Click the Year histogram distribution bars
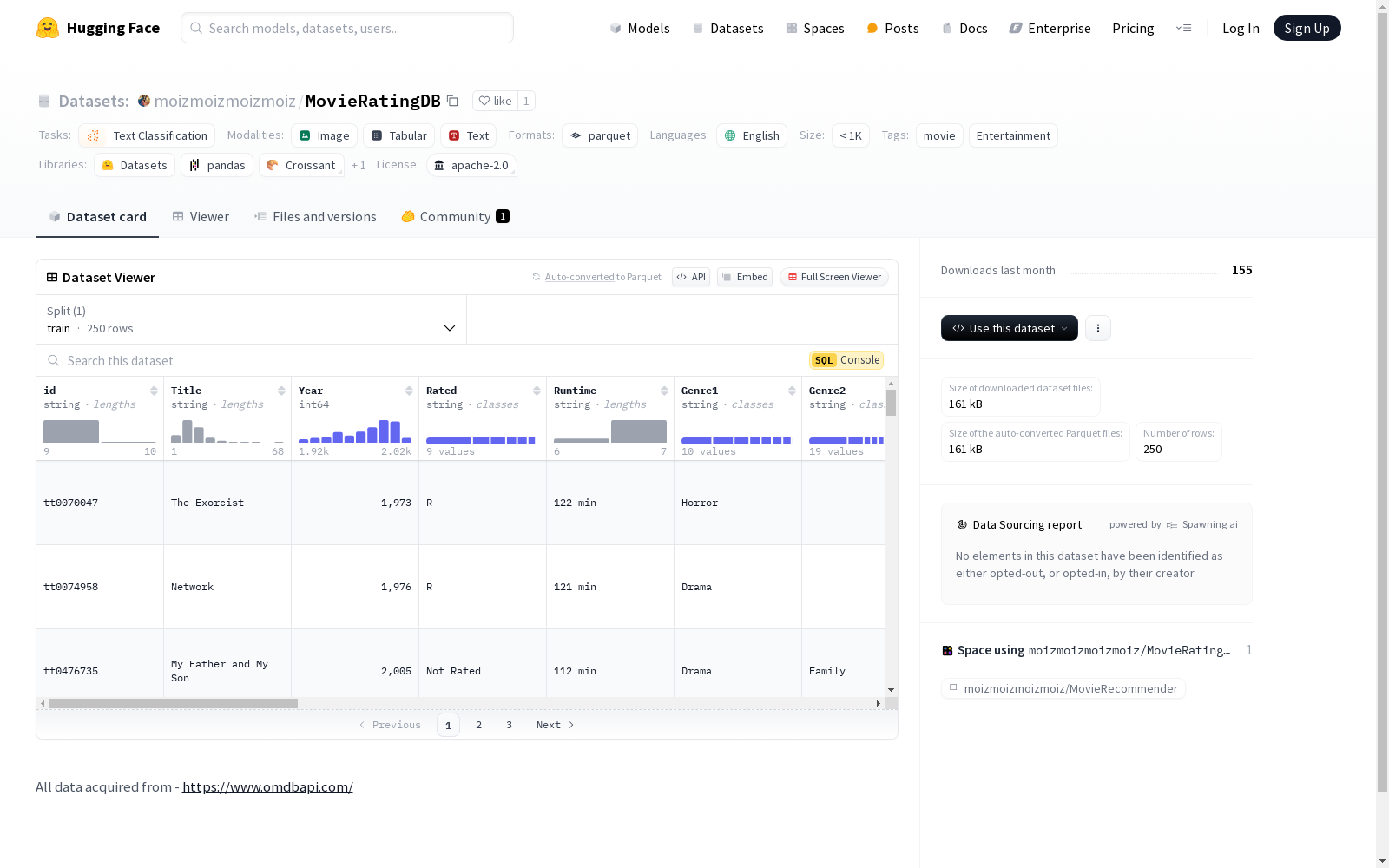This screenshot has width=1389, height=868. tap(355, 431)
